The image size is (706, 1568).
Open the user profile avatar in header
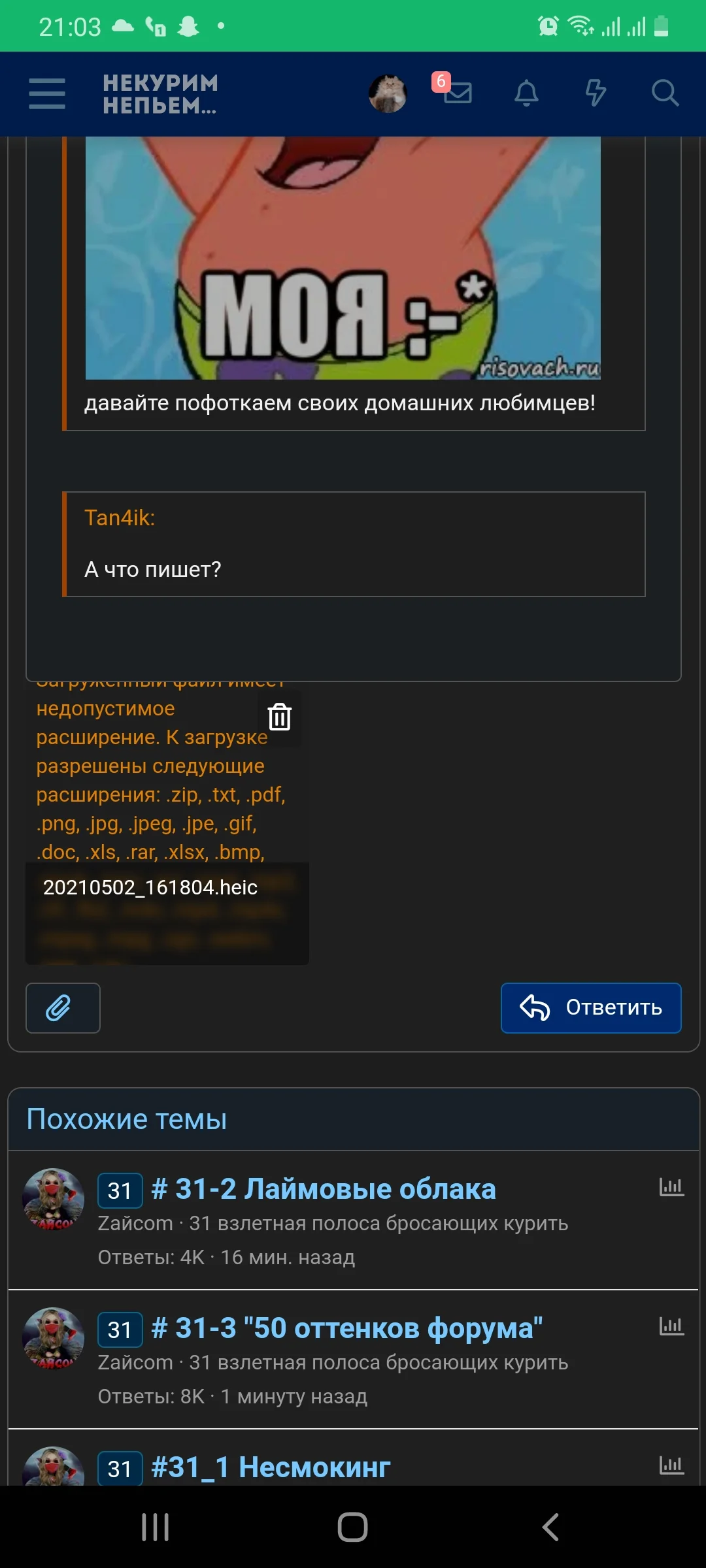388,93
